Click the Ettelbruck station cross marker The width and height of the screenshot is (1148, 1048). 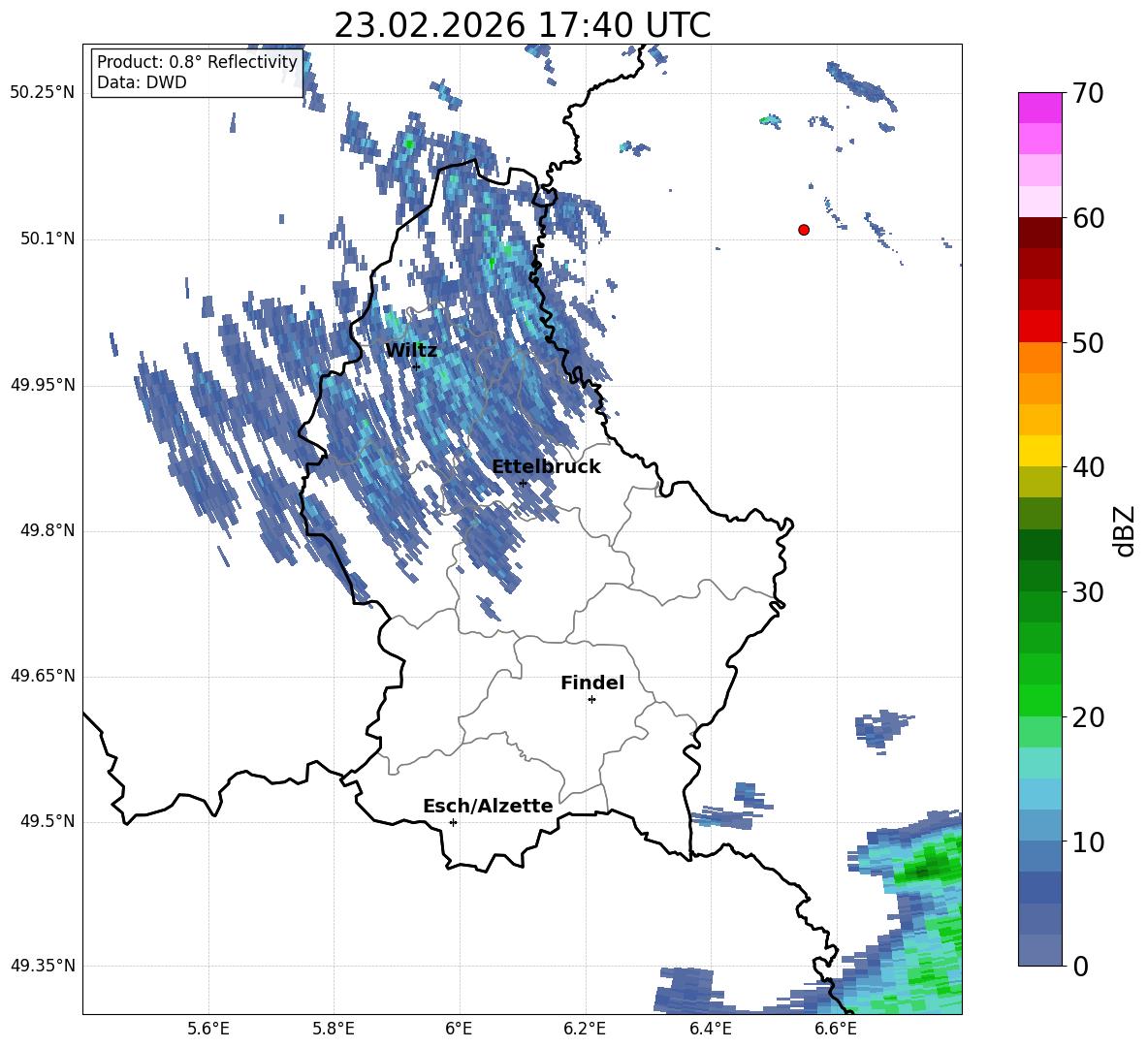(x=523, y=483)
